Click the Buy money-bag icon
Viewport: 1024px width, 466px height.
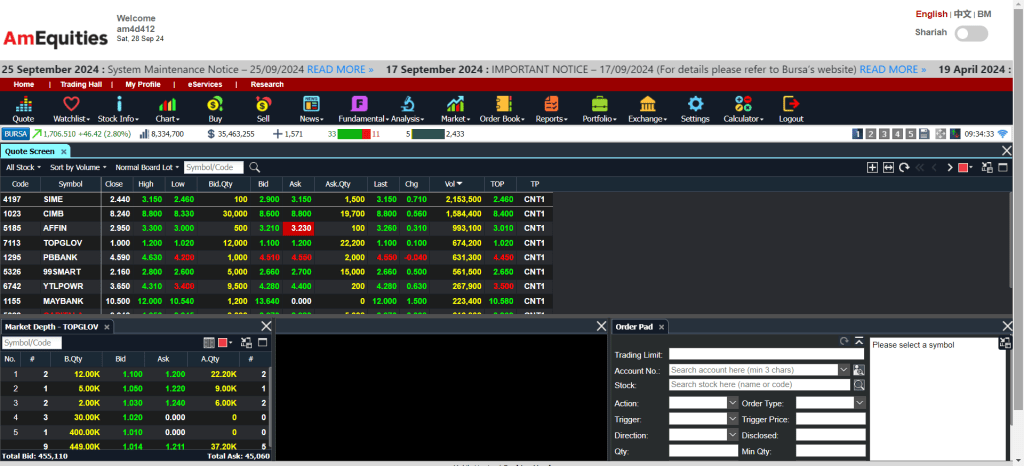click(215, 108)
